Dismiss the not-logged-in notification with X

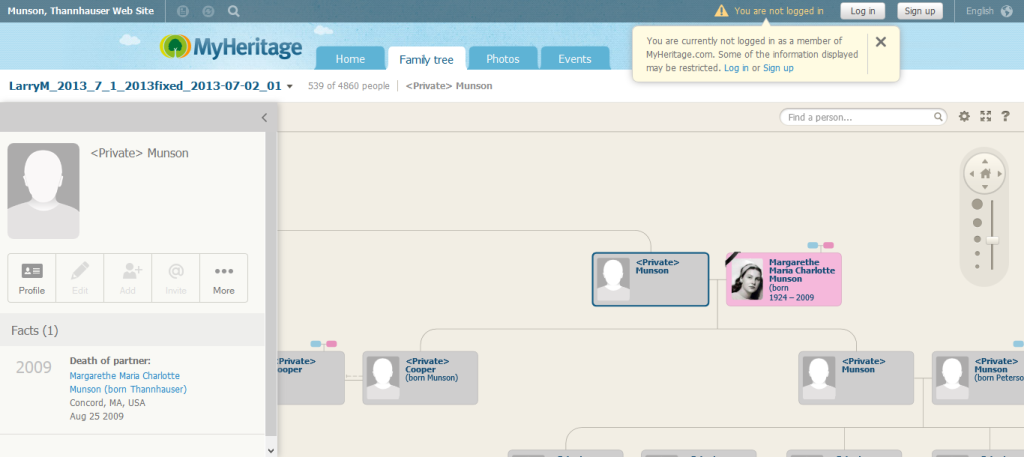click(x=880, y=42)
